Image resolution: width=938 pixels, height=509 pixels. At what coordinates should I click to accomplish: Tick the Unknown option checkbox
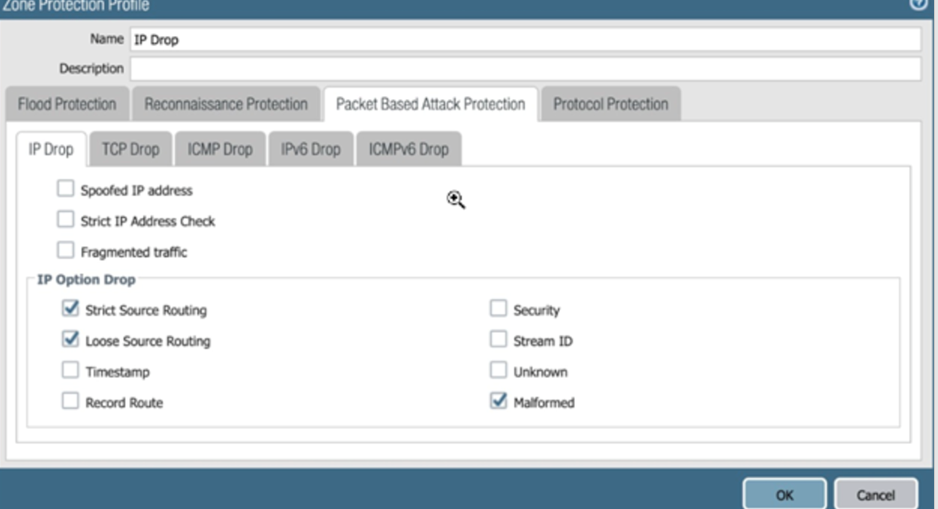[x=498, y=371]
